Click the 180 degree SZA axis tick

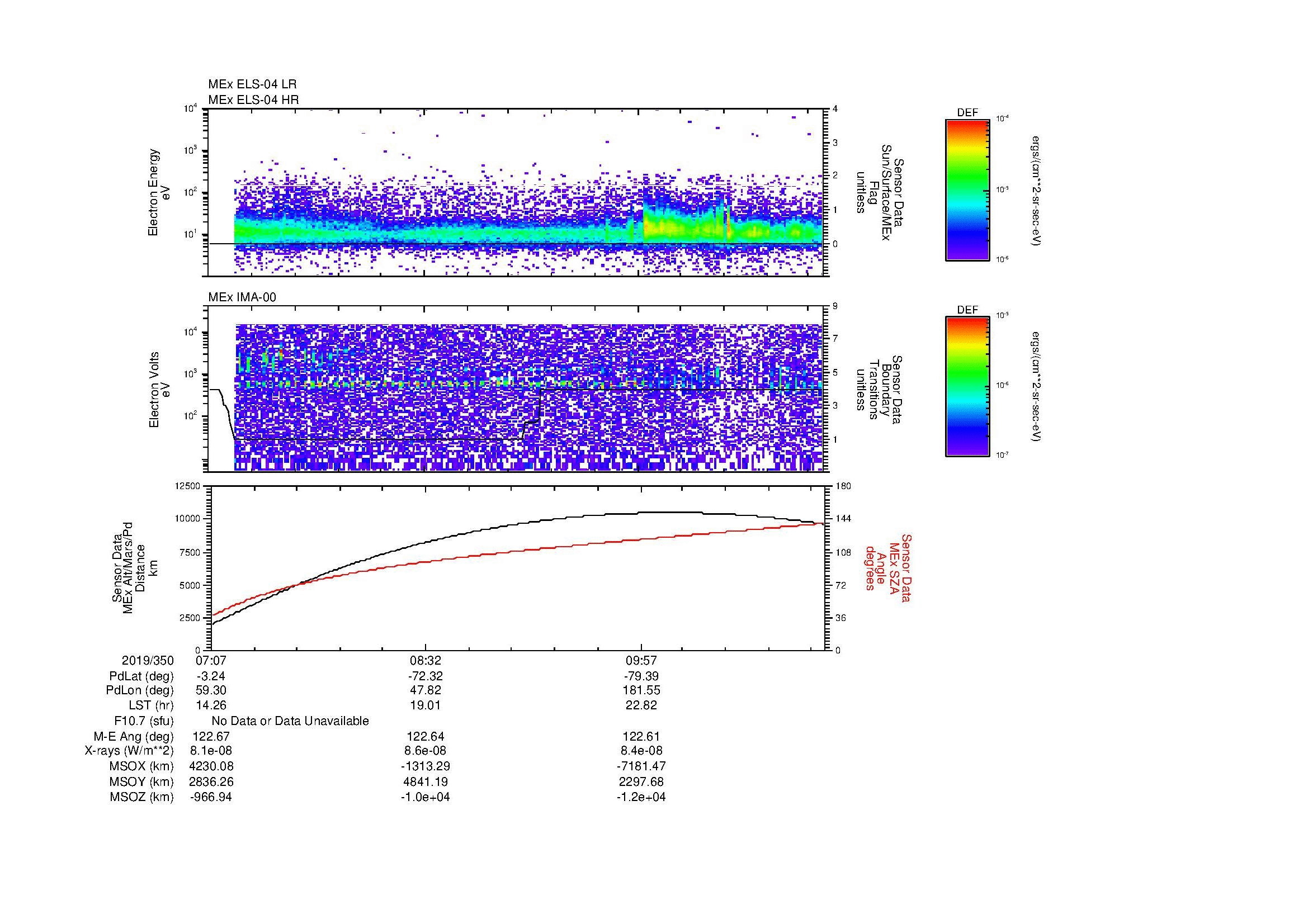[843, 486]
